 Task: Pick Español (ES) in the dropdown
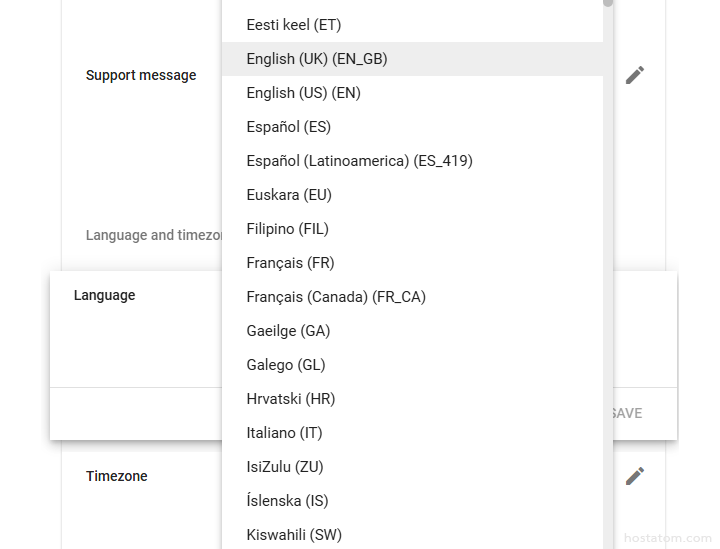pyautogui.click(x=289, y=127)
